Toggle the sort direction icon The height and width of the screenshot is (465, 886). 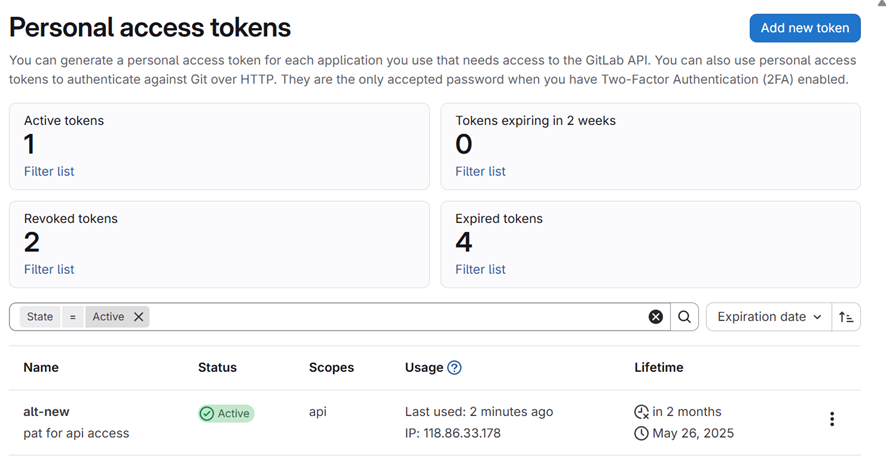click(x=846, y=317)
